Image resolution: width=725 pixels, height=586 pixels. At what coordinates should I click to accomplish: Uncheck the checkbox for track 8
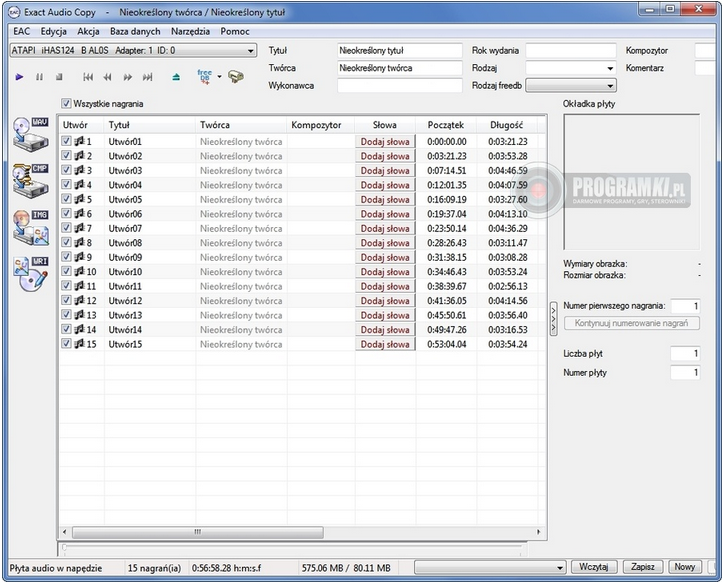(x=66, y=242)
